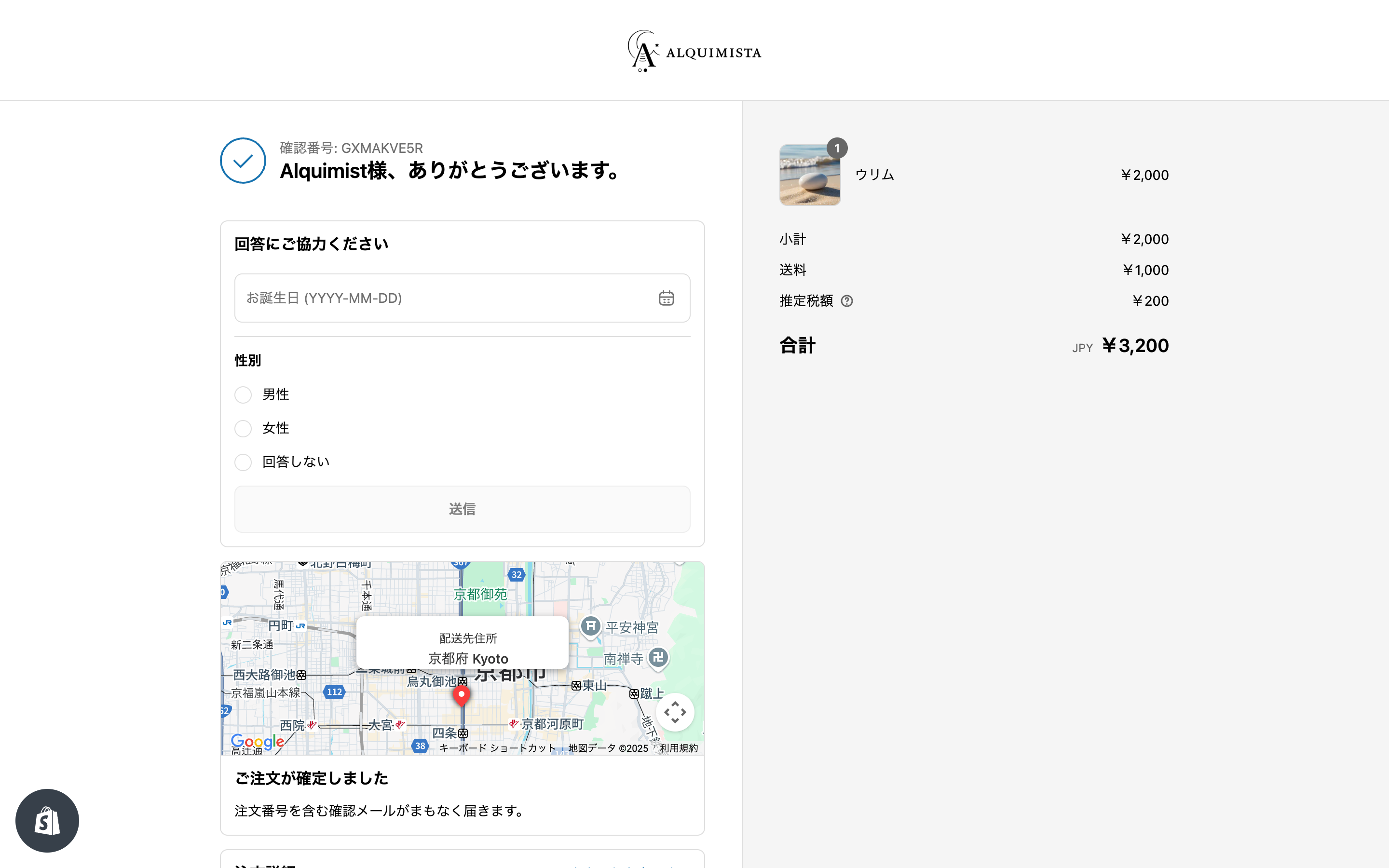
Task: Open the birthday calendar picker icon
Action: point(666,298)
